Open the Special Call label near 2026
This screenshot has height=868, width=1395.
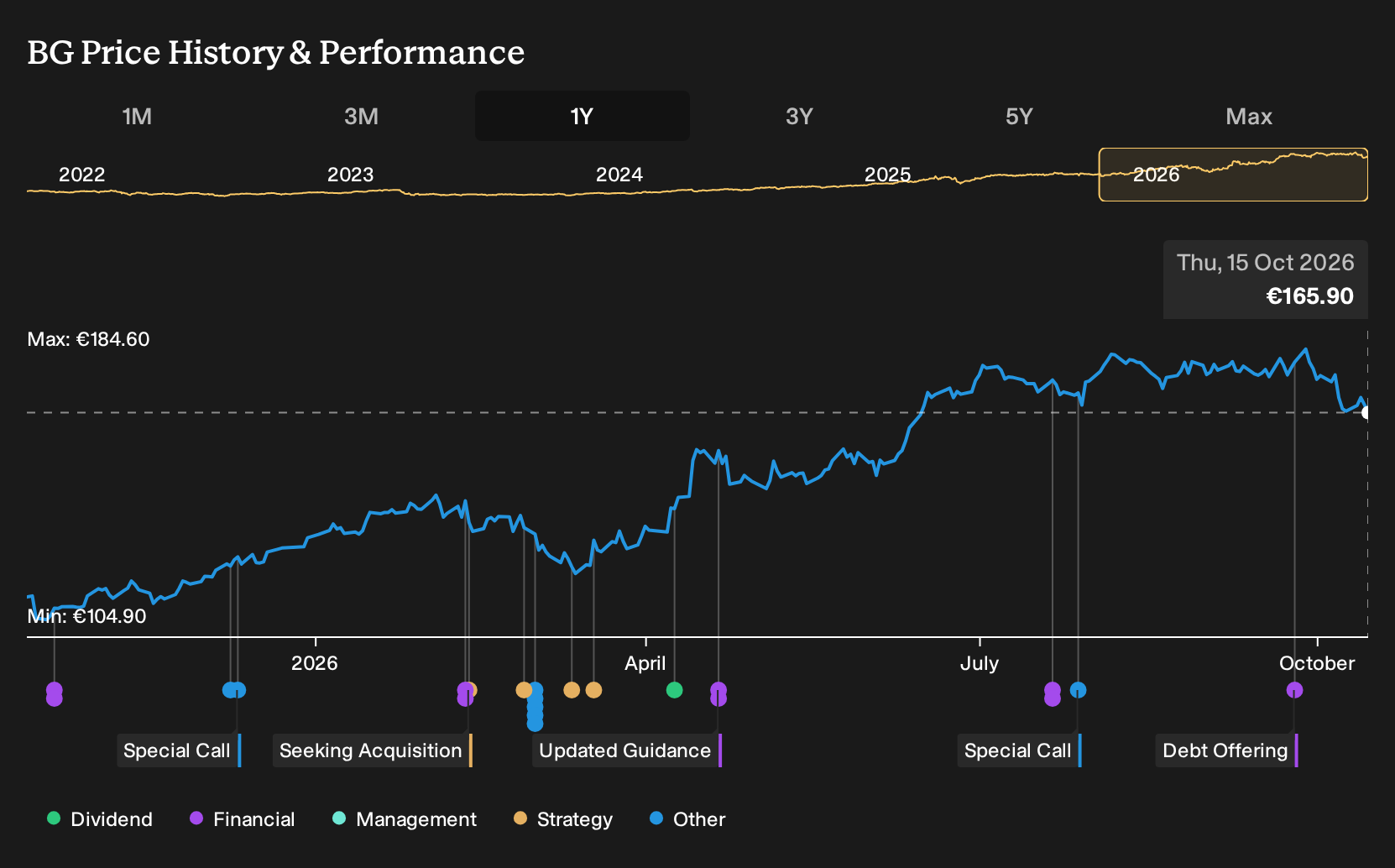pyautogui.click(x=179, y=750)
